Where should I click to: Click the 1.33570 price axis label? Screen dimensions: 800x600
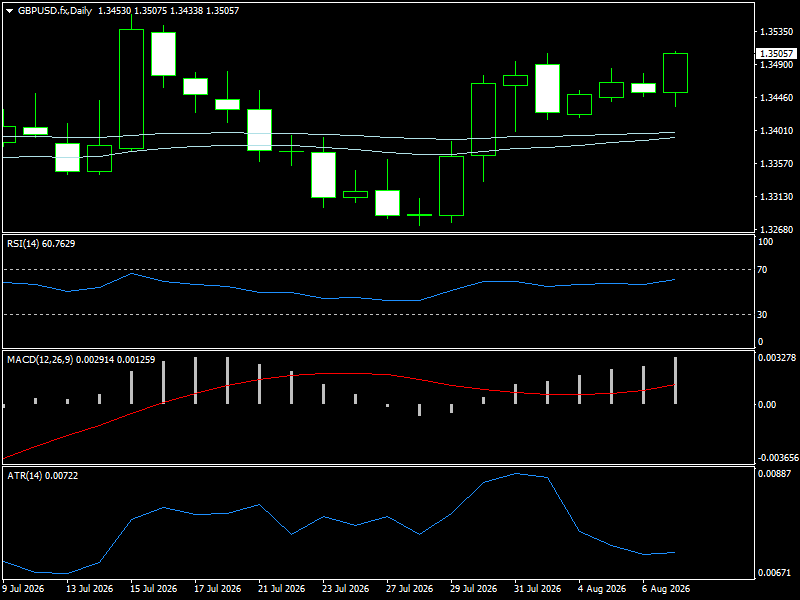[777, 164]
